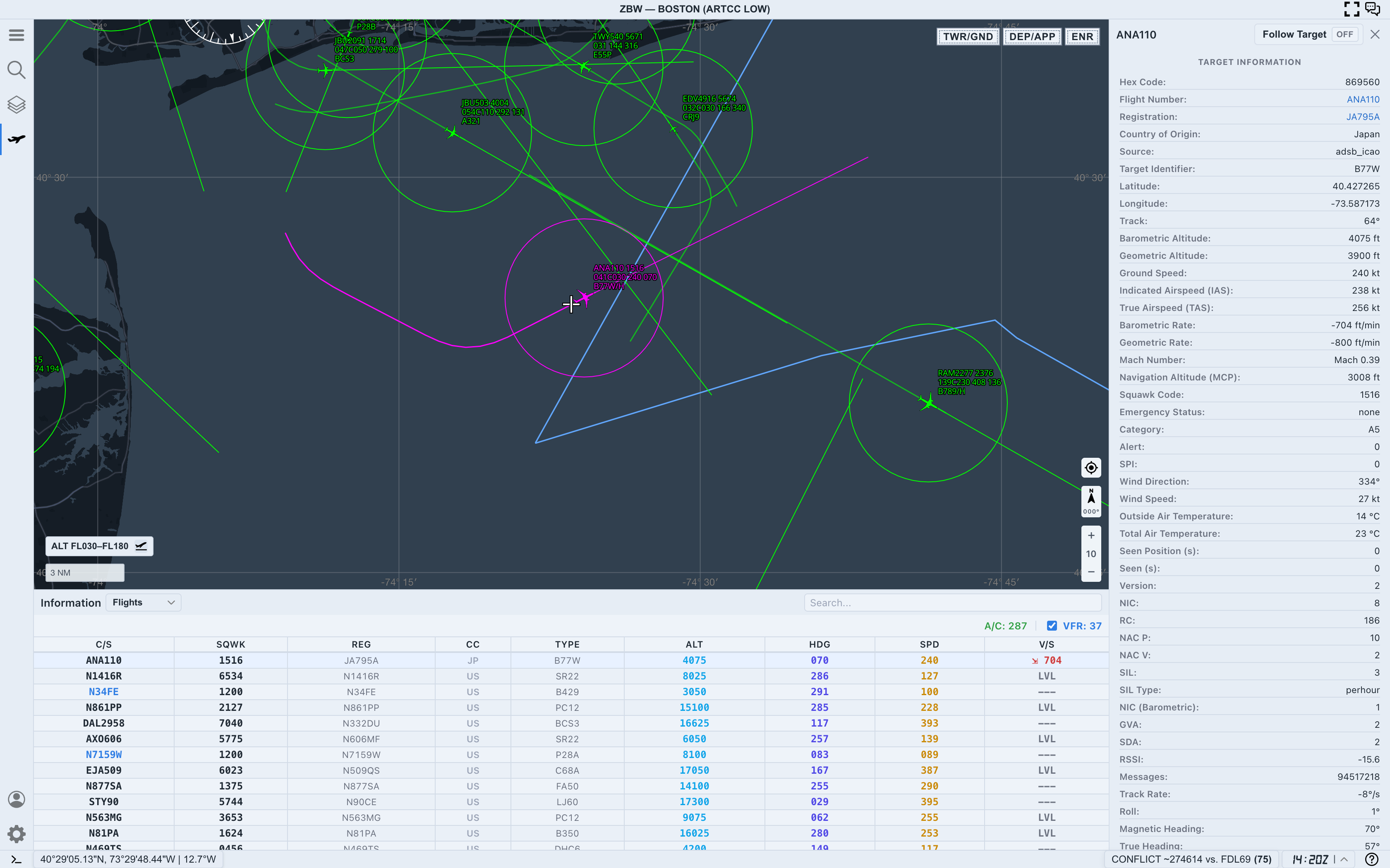Screen dimensions: 1390x868
Task: Open the Flights information dropdown
Action: click(144, 602)
